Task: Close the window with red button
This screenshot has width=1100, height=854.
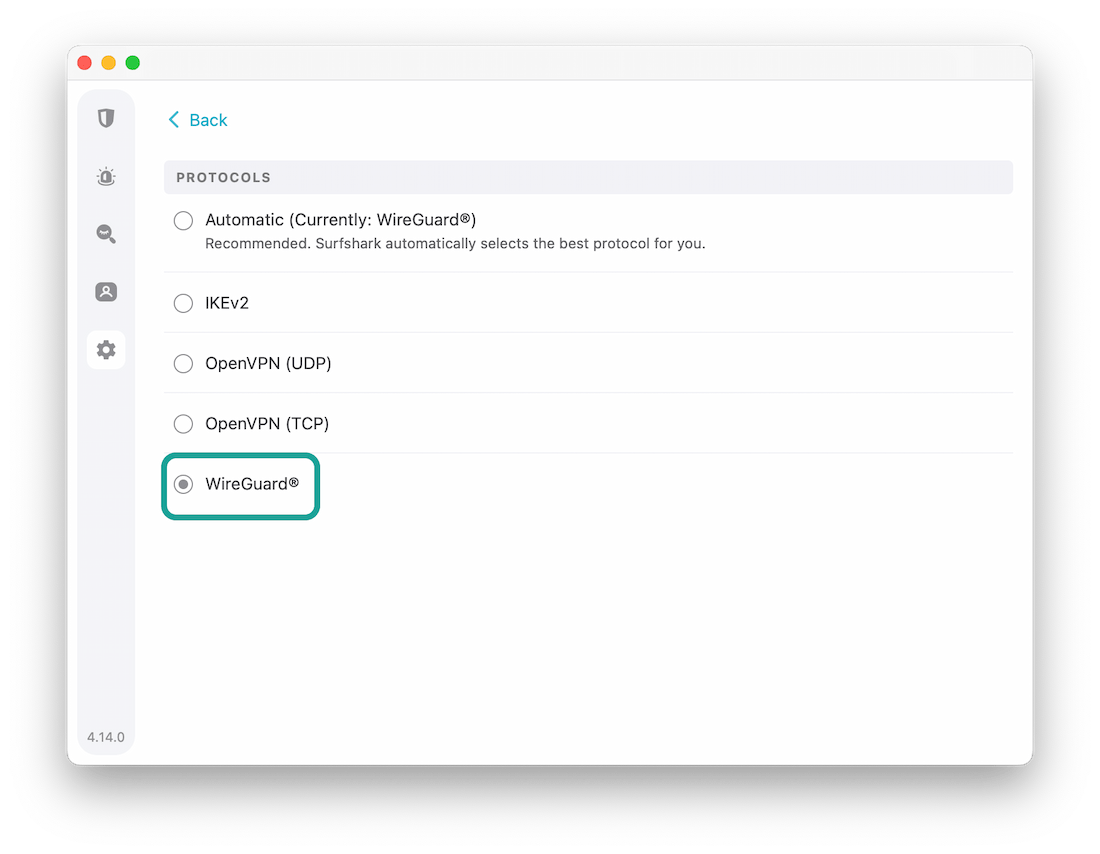Action: click(x=85, y=62)
